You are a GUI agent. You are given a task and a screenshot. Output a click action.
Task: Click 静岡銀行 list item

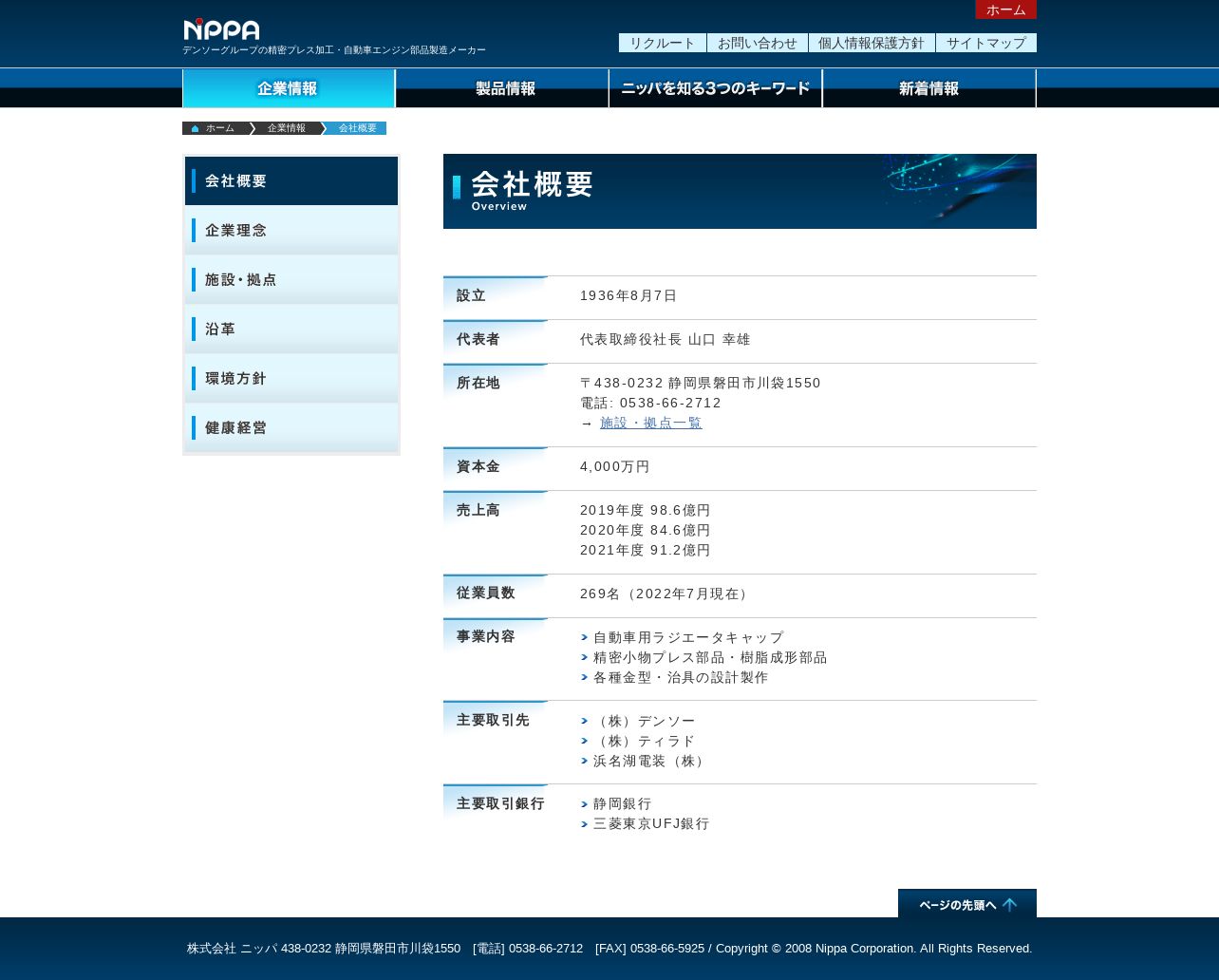click(623, 803)
